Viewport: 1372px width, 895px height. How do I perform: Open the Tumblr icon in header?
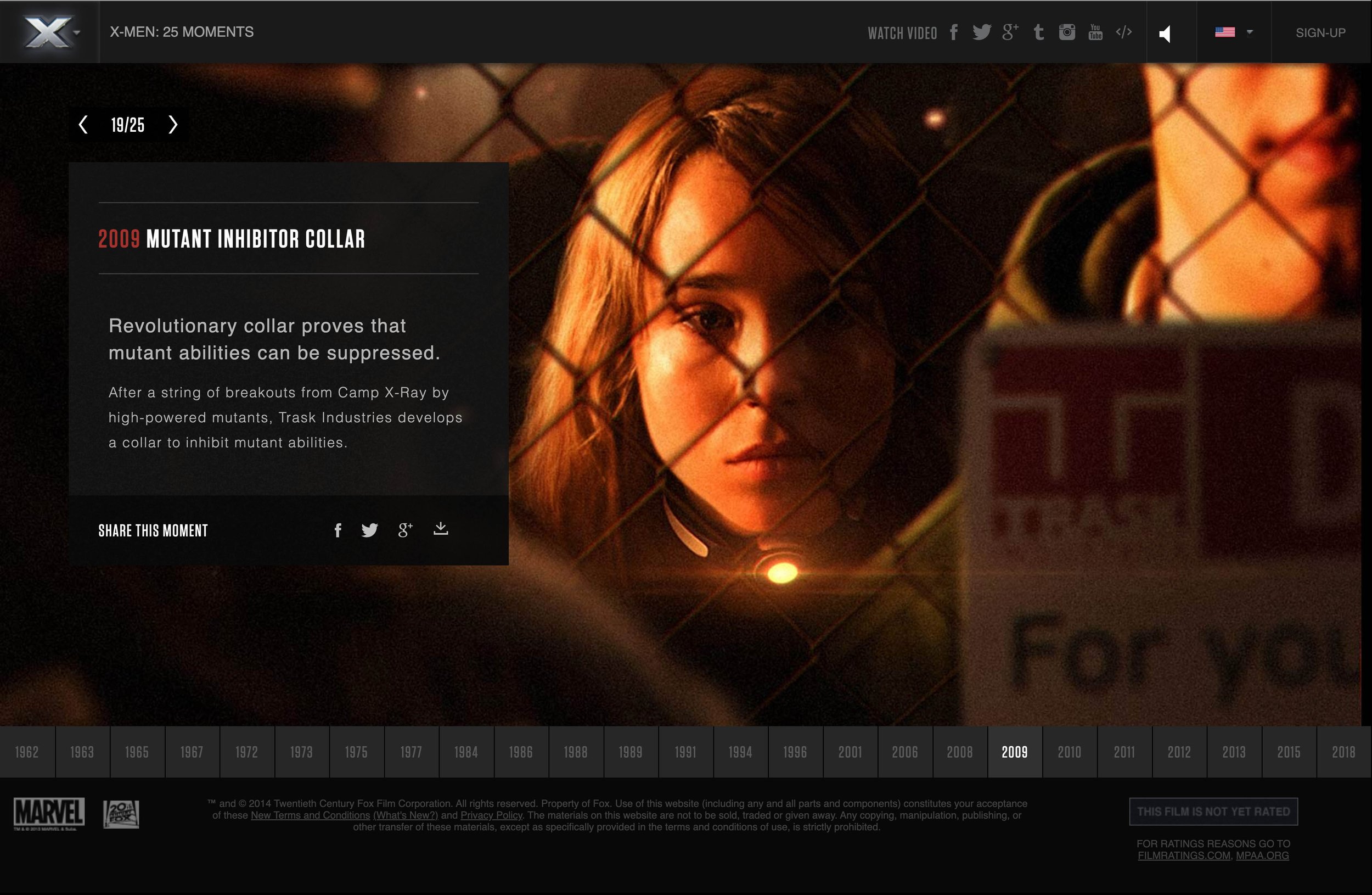click(1039, 32)
